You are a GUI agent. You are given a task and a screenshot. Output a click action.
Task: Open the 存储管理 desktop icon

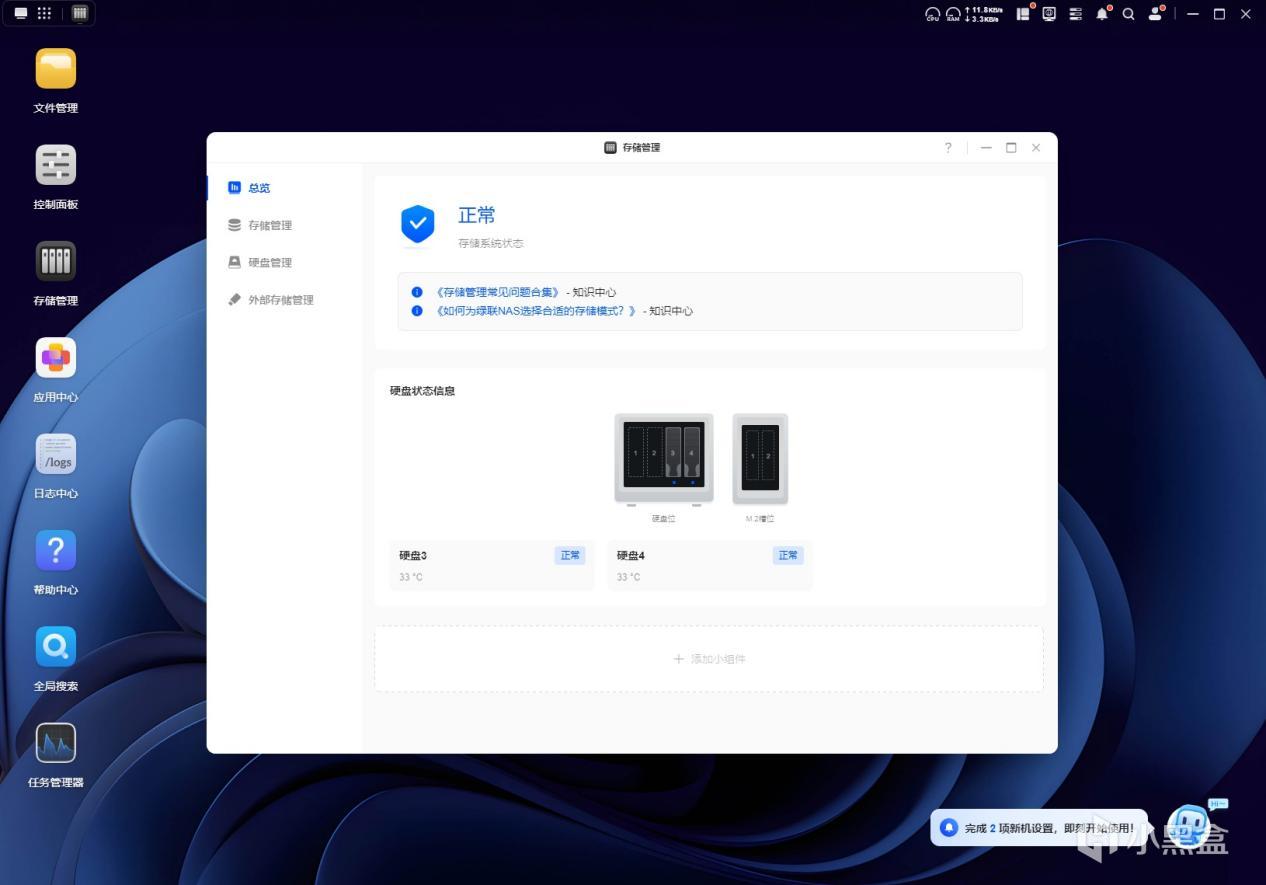click(x=56, y=261)
